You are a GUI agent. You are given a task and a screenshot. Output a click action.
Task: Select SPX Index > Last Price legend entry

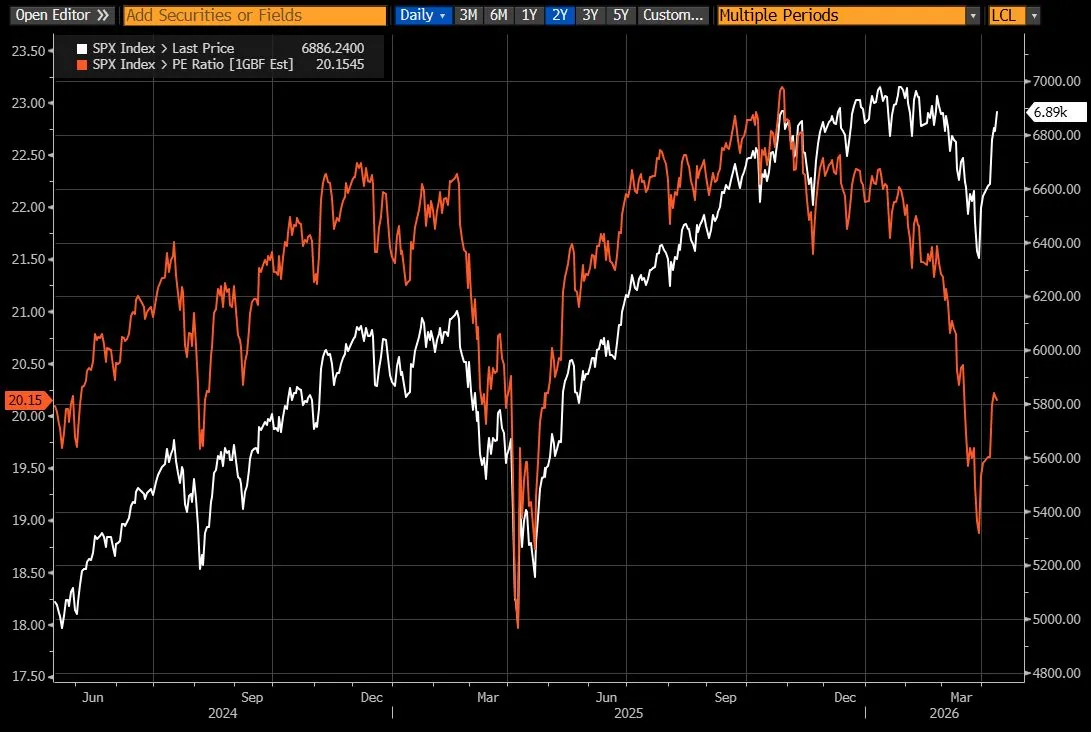[164, 48]
